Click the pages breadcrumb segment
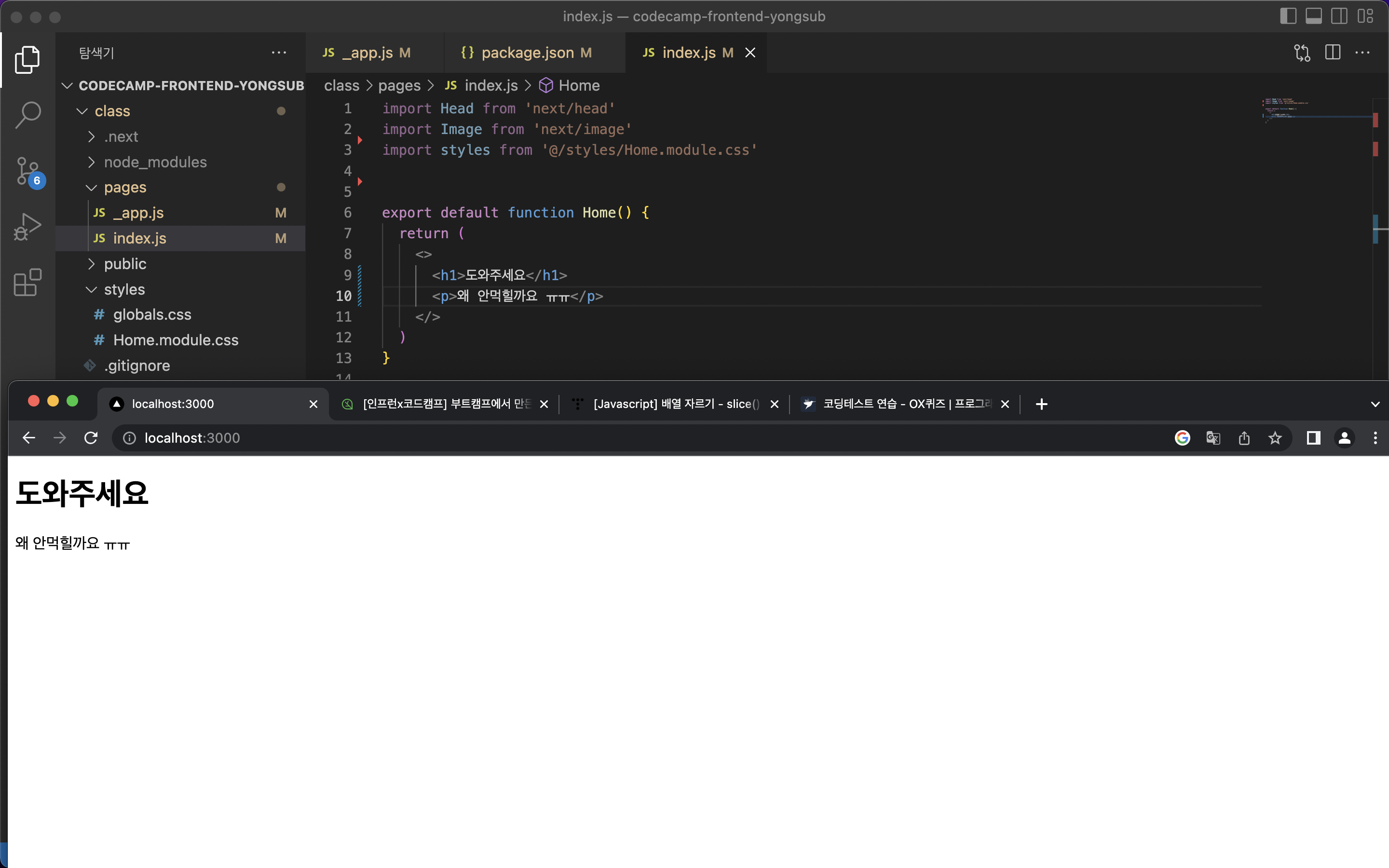 coord(399,85)
